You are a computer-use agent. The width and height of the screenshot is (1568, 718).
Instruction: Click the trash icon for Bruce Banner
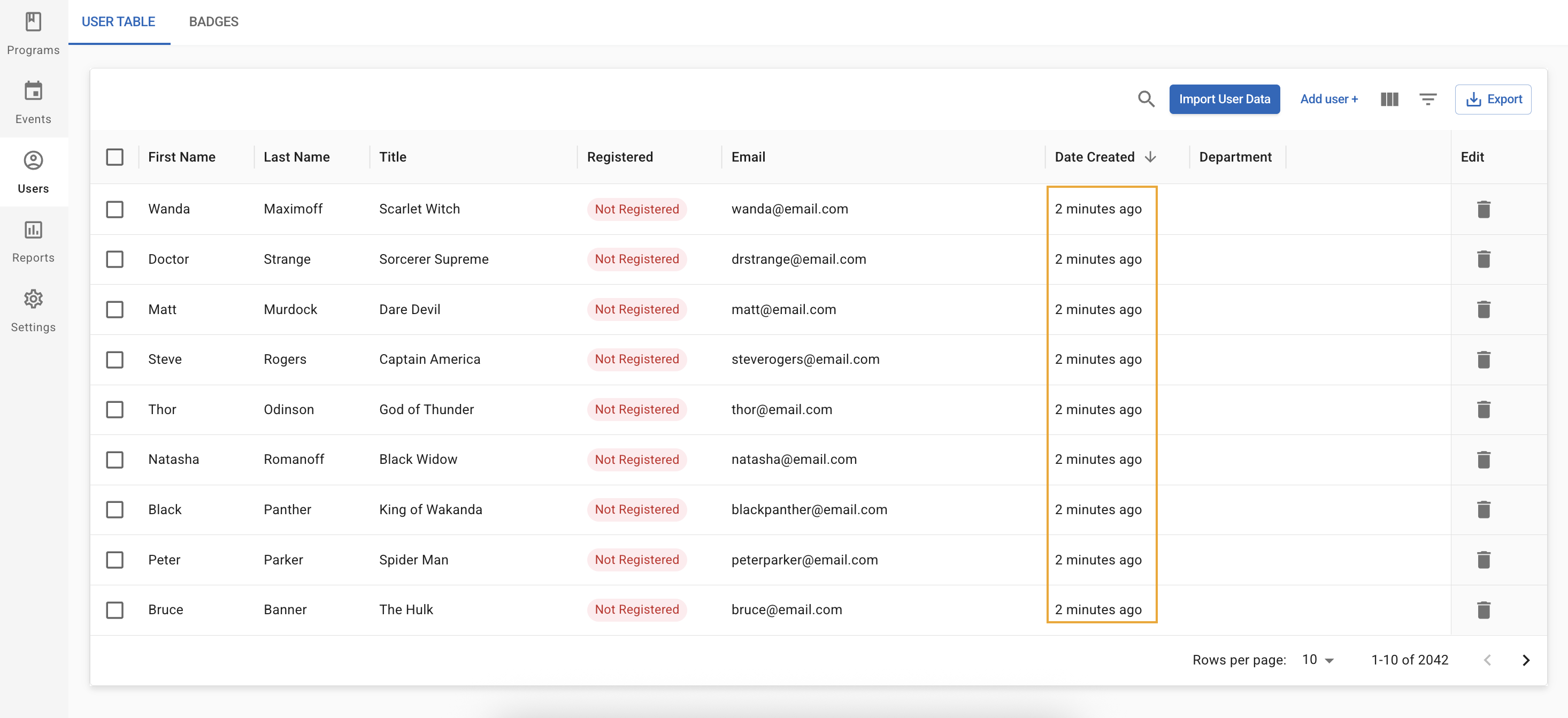click(1484, 609)
